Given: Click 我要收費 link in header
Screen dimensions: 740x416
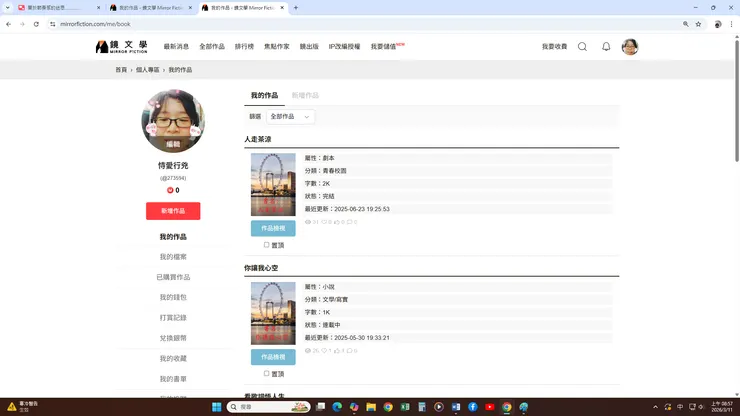Looking at the screenshot, I should [x=555, y=46].
